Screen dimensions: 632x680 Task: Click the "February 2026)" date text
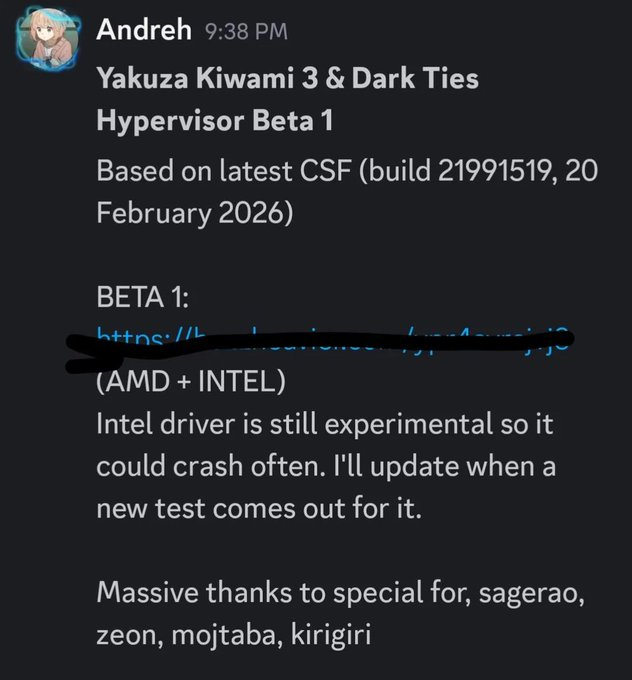click(x=194, y=215)
